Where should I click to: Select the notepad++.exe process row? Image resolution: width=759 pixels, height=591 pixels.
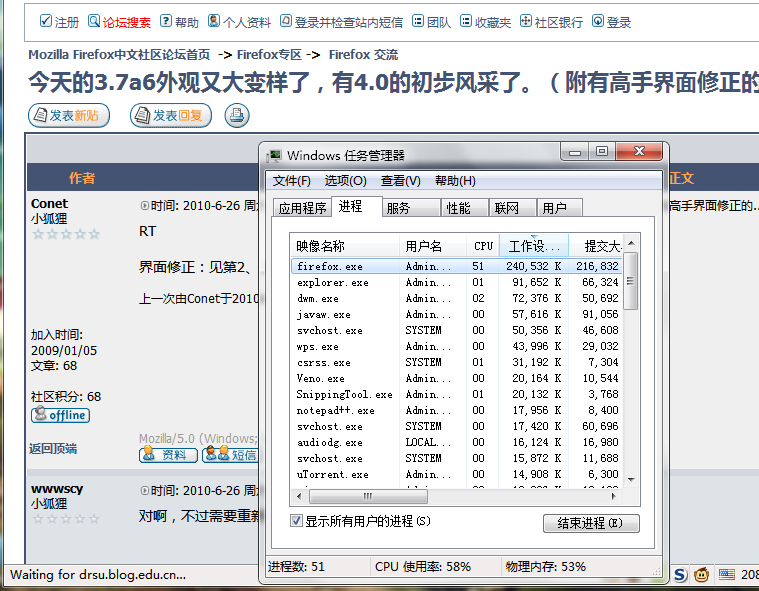[x=457, y=410]
